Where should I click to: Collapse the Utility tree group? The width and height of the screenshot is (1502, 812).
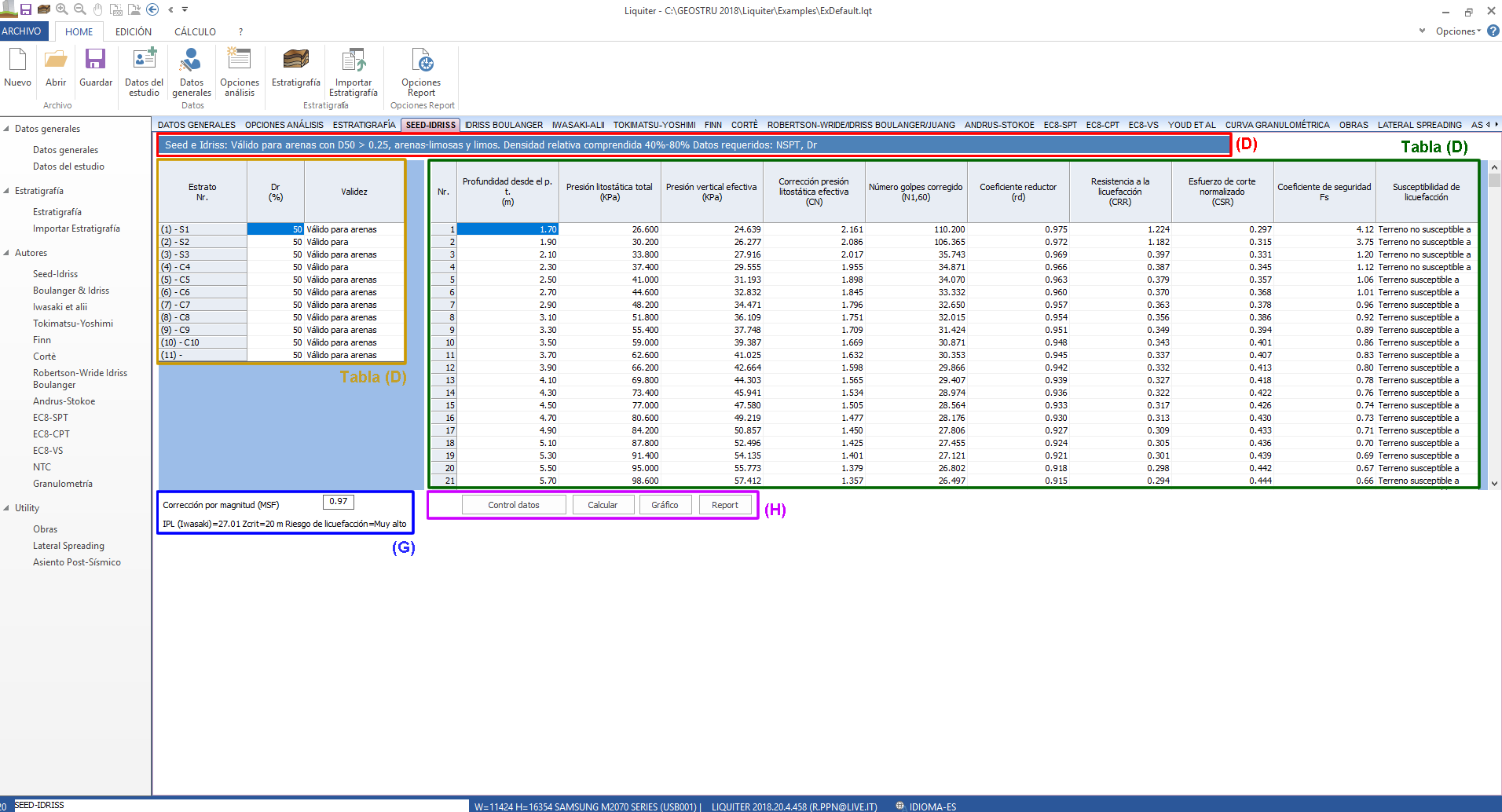click(x=7, y=508)
